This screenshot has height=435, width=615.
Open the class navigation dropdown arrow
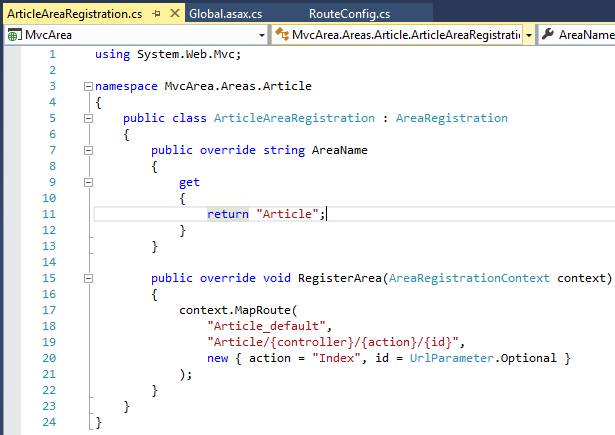(x=529, y=35)
